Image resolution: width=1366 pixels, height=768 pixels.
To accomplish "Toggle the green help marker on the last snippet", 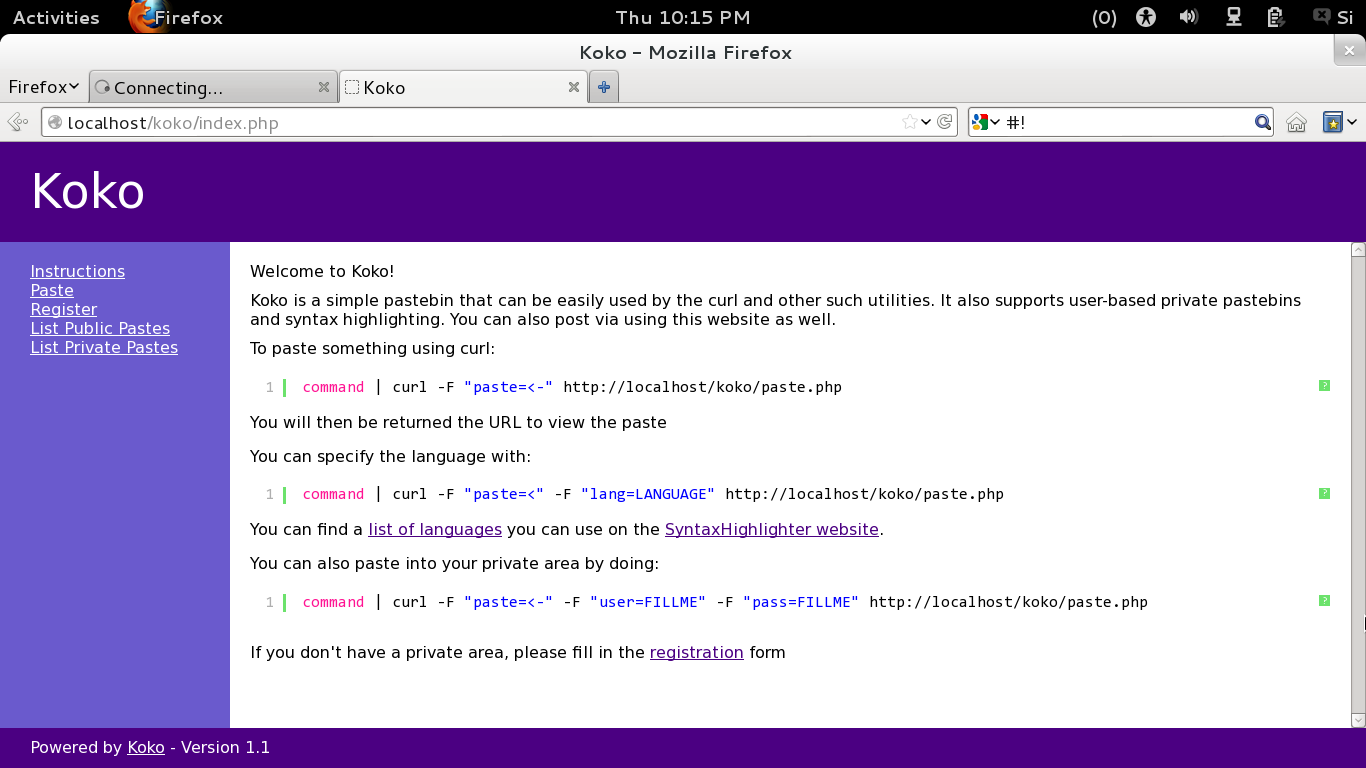I will [1324, 601].
